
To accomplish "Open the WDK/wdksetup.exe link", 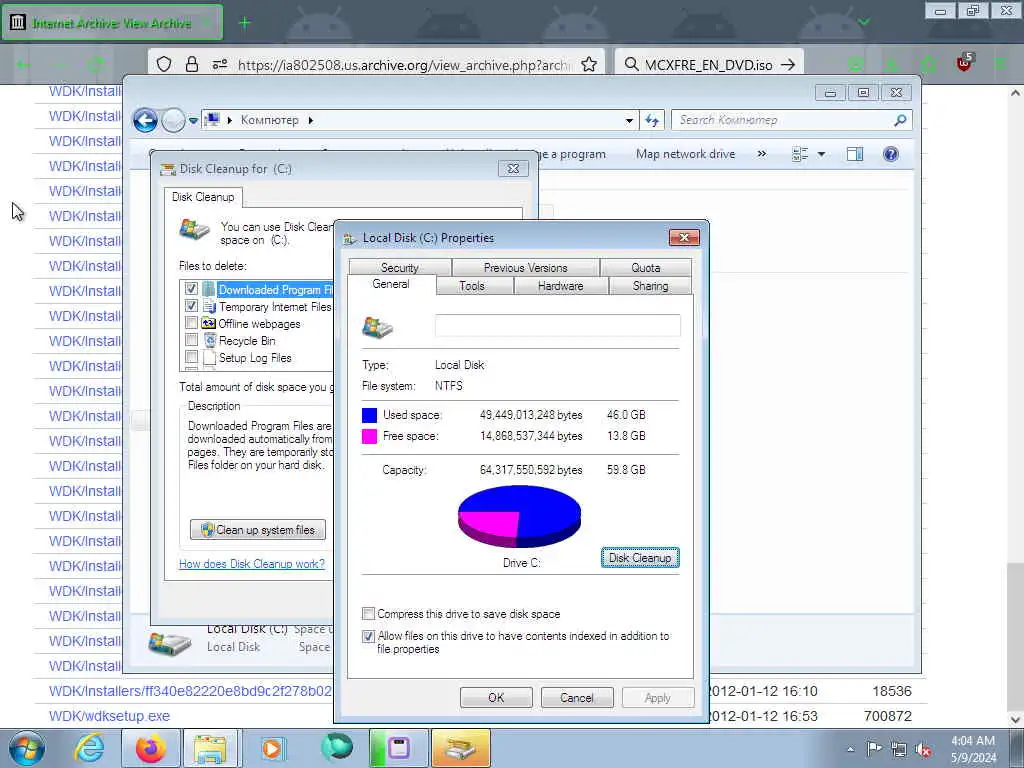I will pos(109,716).
